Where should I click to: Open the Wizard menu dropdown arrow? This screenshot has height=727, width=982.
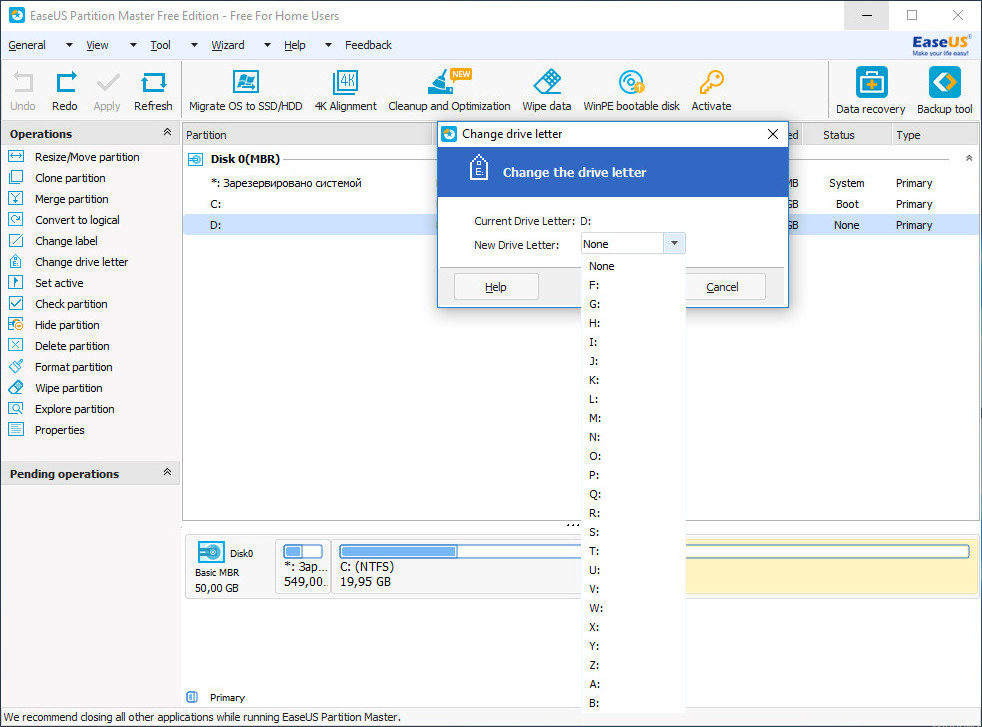pos(267,45)
